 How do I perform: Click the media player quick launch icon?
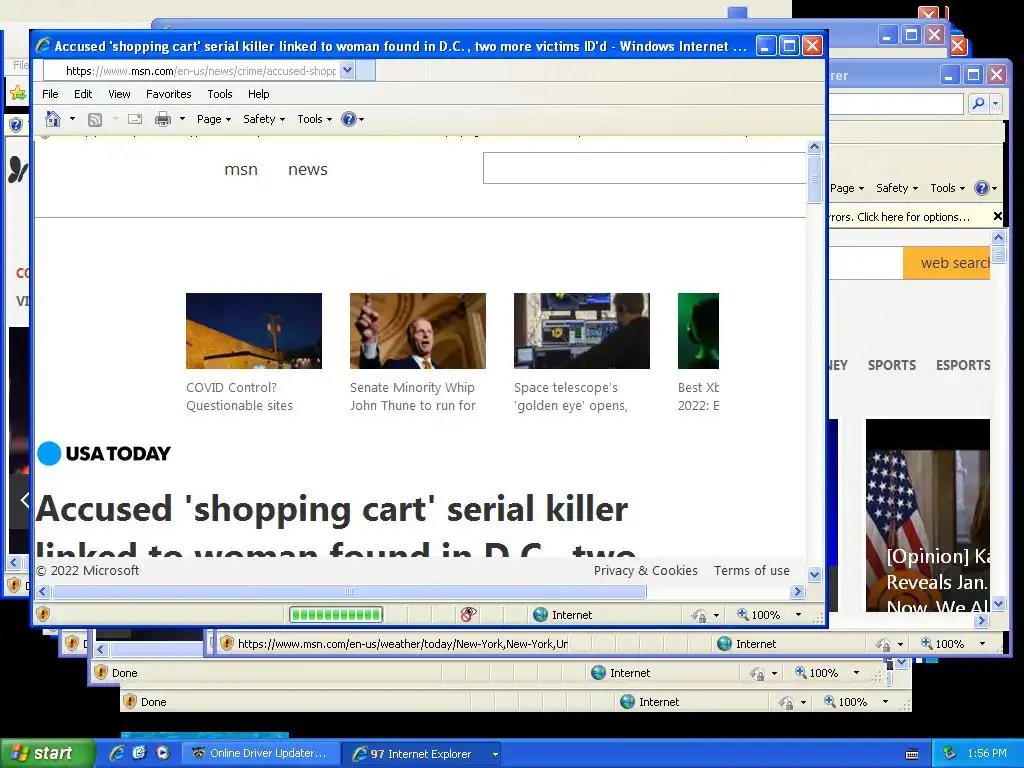[163, 753]
